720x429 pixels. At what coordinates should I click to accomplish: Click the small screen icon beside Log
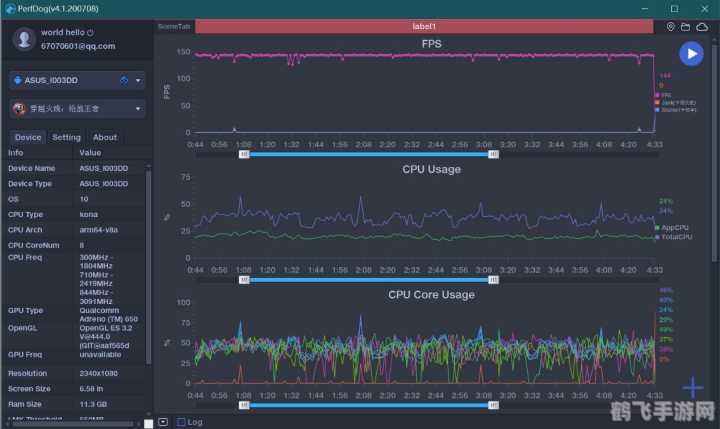click(x=163, y=422)
